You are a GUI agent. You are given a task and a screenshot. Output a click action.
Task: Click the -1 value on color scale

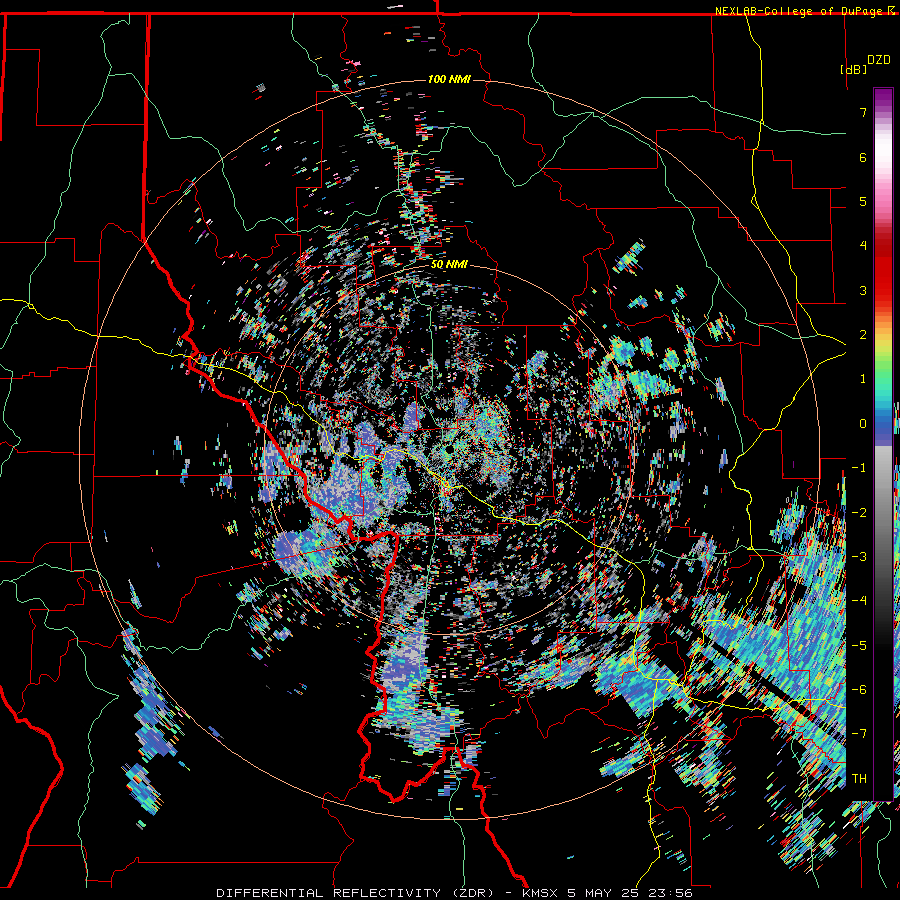point(859,468)
